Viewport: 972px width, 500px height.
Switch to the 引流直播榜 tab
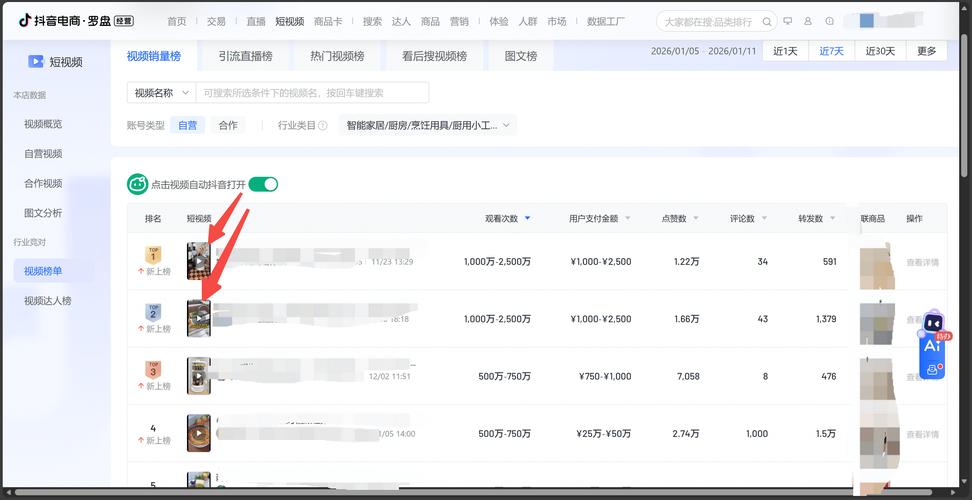tap(245, 56)
